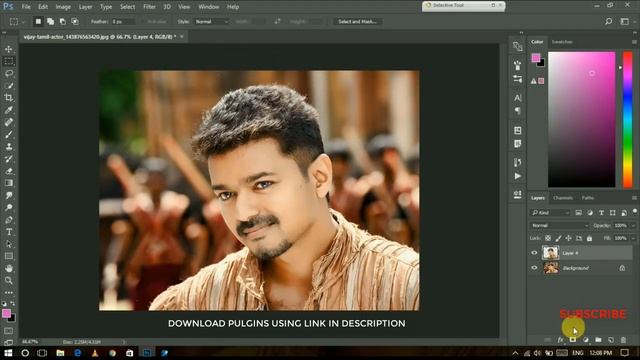Screen dimensions: 640x360
Task: Select the Quick Selection tool
Action: coord(9,86)
